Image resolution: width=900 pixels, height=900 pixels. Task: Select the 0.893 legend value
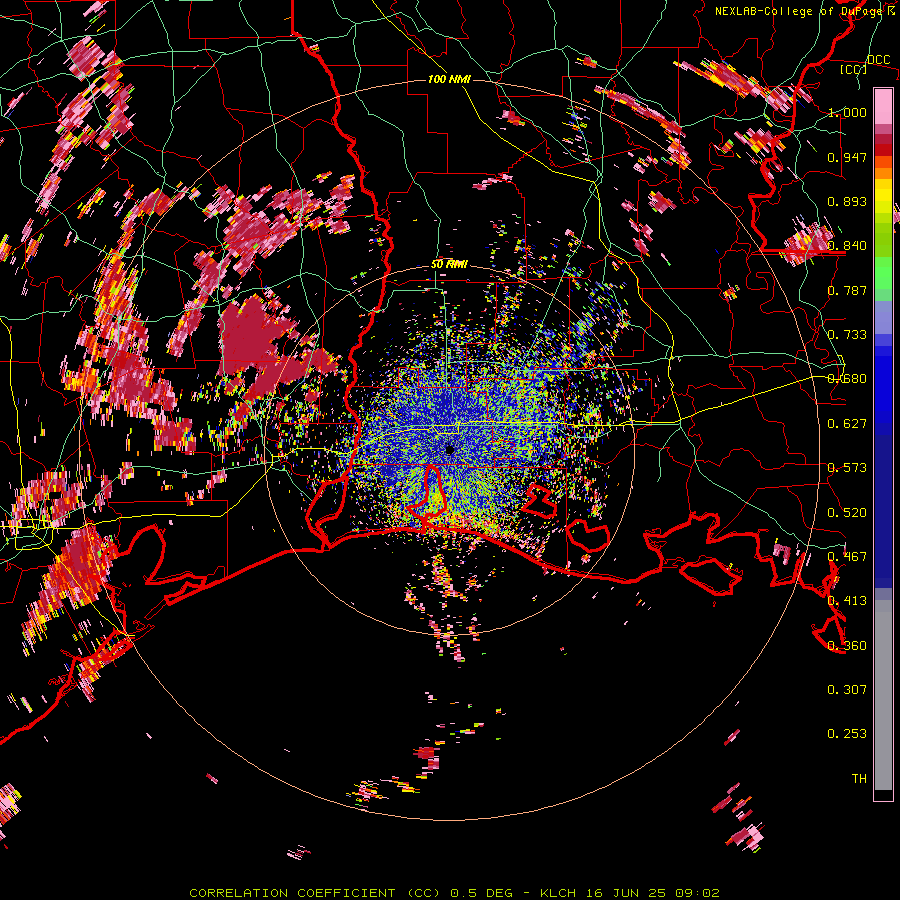pos(847,201)
